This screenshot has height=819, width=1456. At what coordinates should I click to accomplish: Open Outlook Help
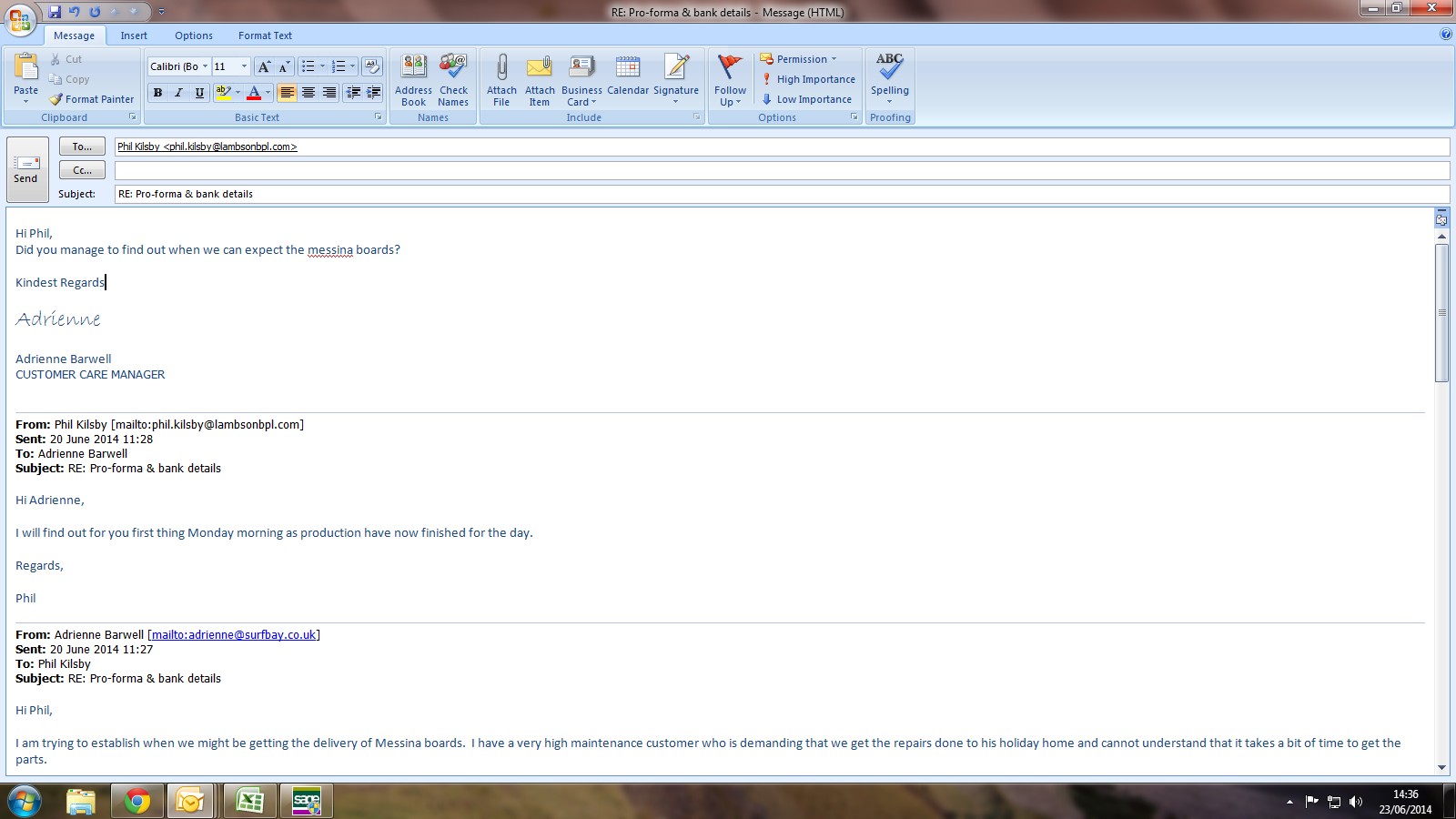[x=1446, y=35]
